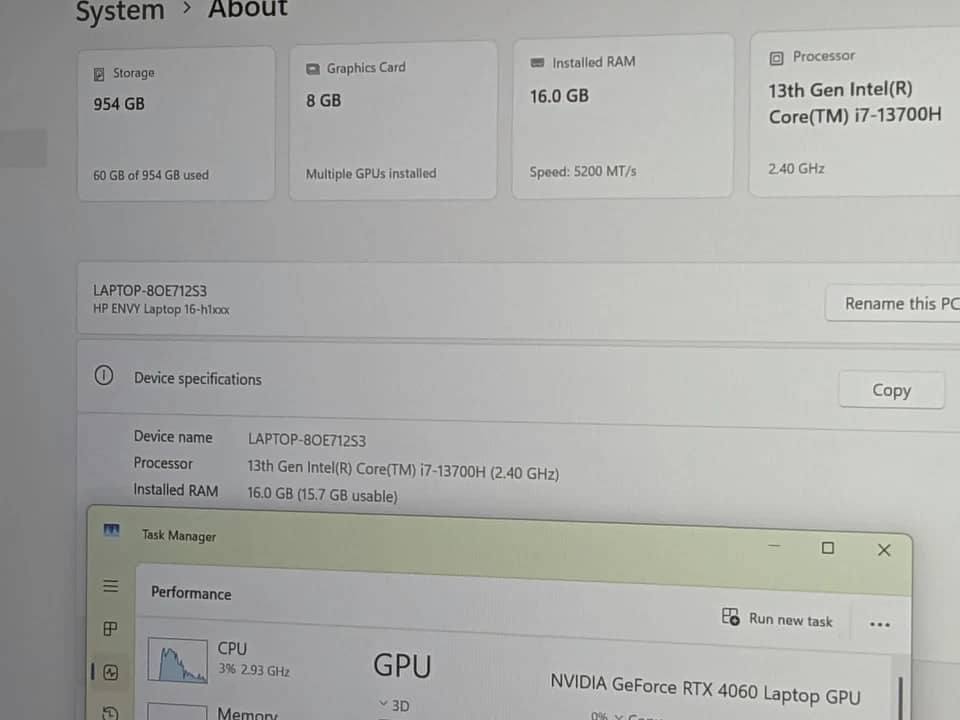960x720 pixels.
Task: Click the 'Processor' label in specifications
Action: click(x=163, y=463)
